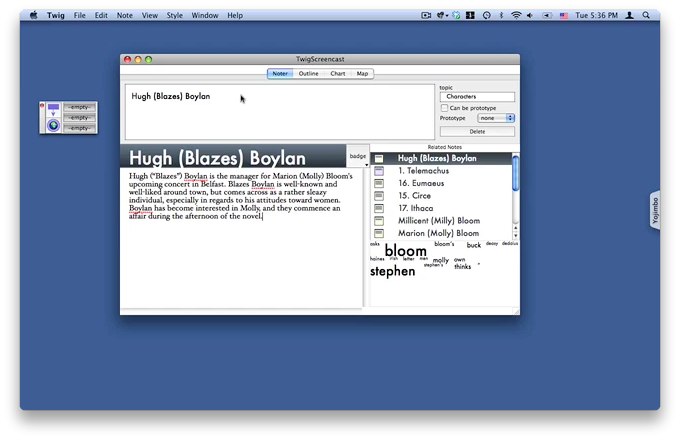Click the selected Hugh (Blazes) Boylan note icon
The width and height of the screenshot is (680, 440).
pos(379,158)
